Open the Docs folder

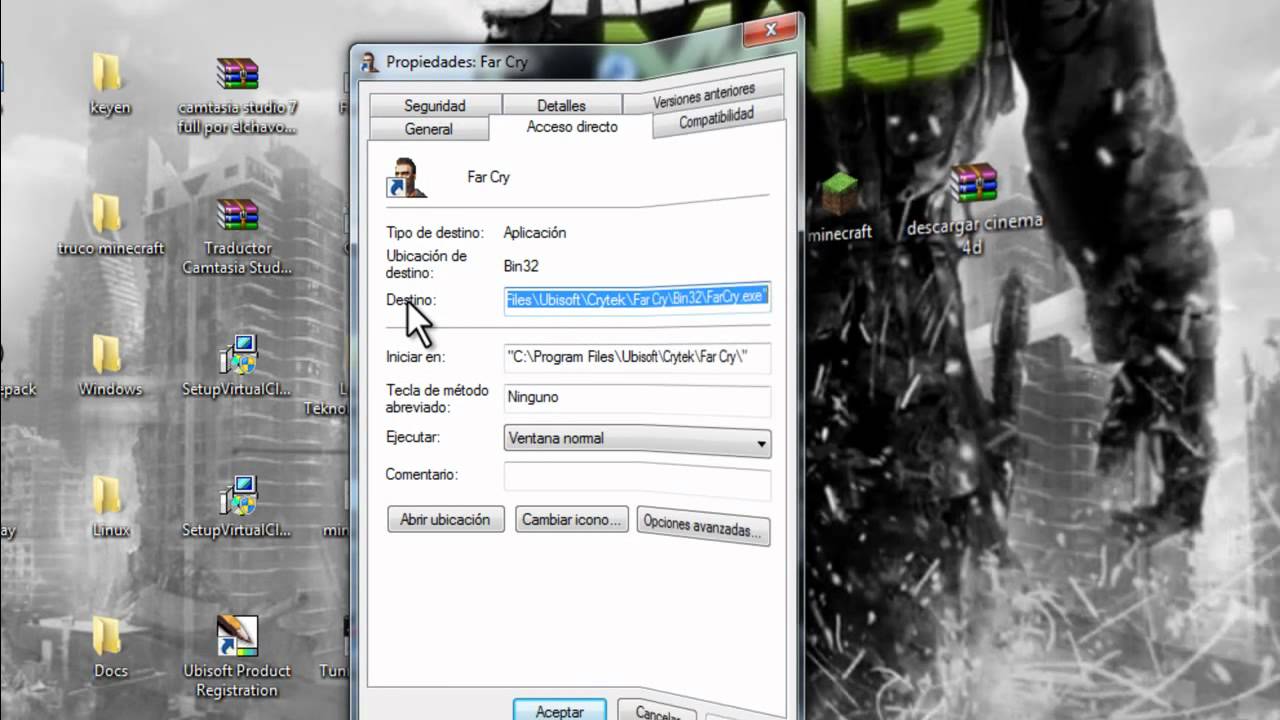click(107, 636)
